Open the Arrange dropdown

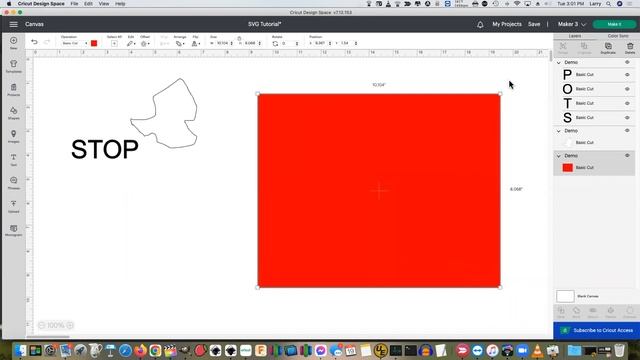click(180, 43)
